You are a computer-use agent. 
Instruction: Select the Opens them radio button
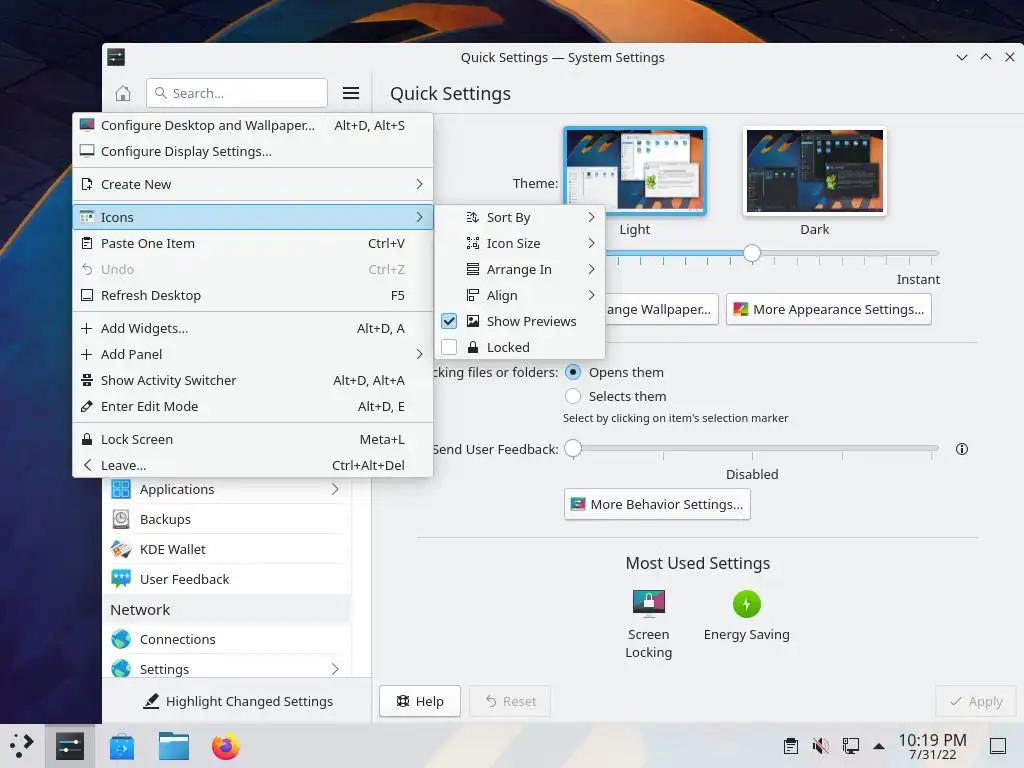tap(573, 372)
